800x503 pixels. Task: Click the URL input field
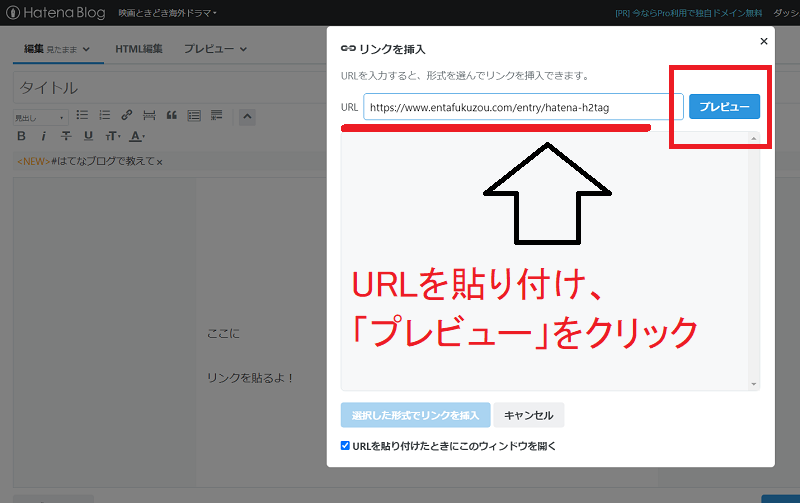click(x=523, y=107)
